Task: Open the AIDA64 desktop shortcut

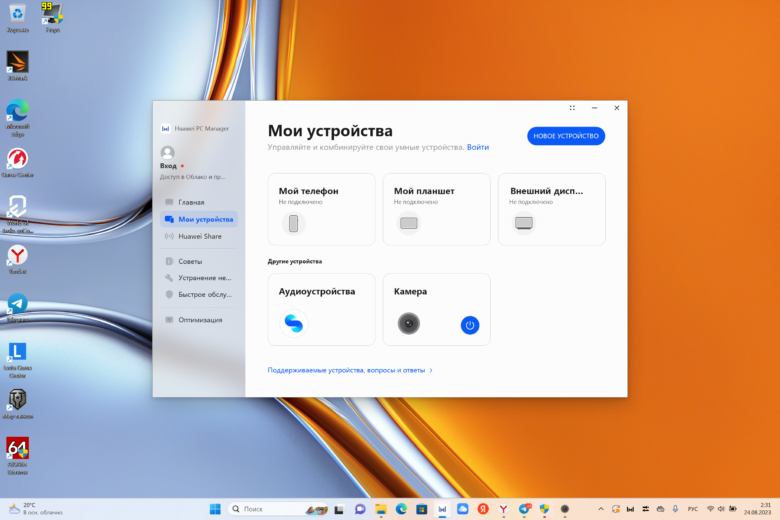Action: pos(17,456)
